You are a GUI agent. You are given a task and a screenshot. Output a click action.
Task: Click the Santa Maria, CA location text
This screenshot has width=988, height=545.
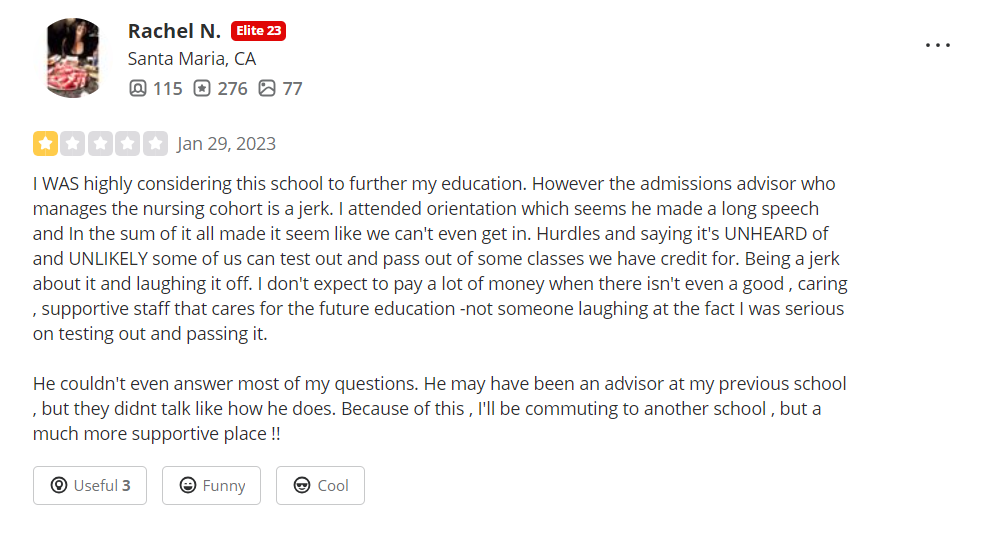tap(192, 59)
